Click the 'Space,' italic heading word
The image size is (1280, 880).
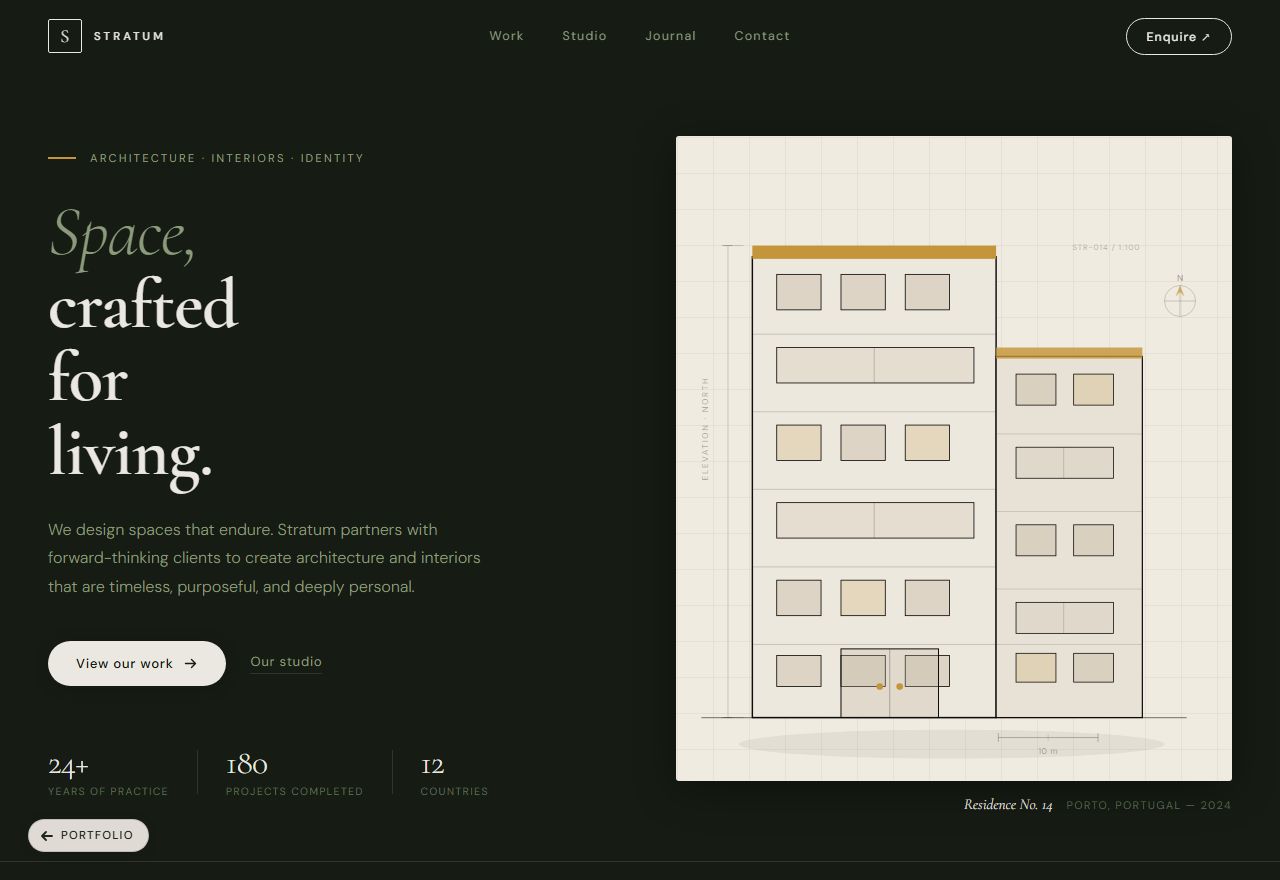(122, 236)
